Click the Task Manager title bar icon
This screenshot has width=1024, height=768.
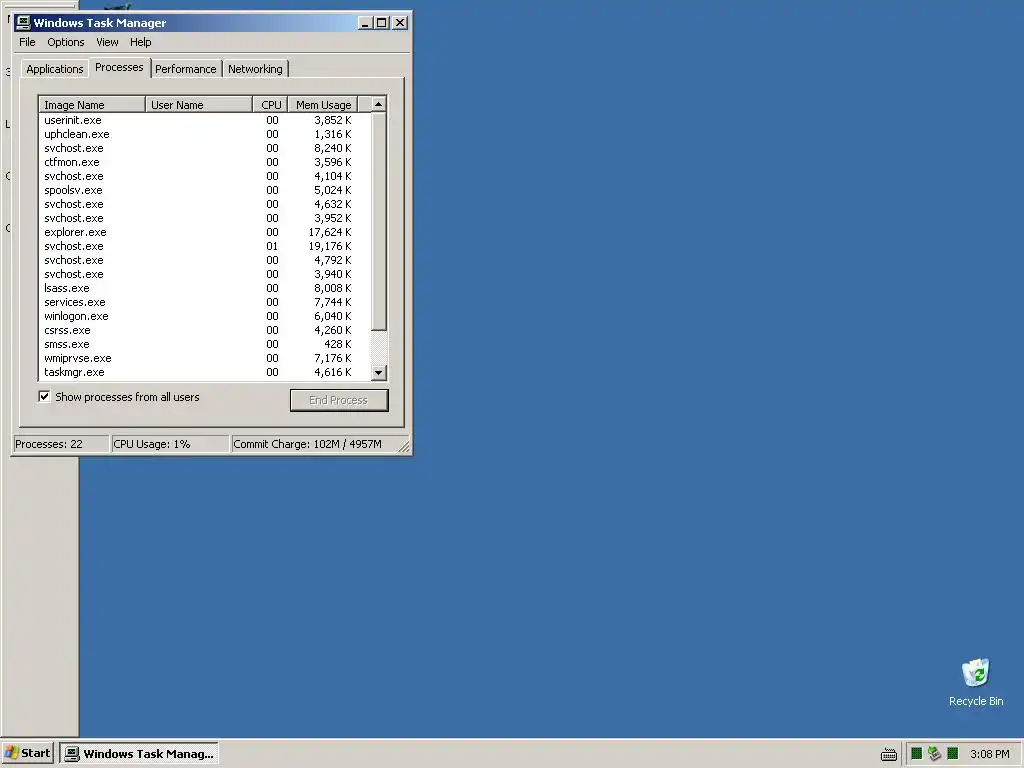tap(24, 23)
